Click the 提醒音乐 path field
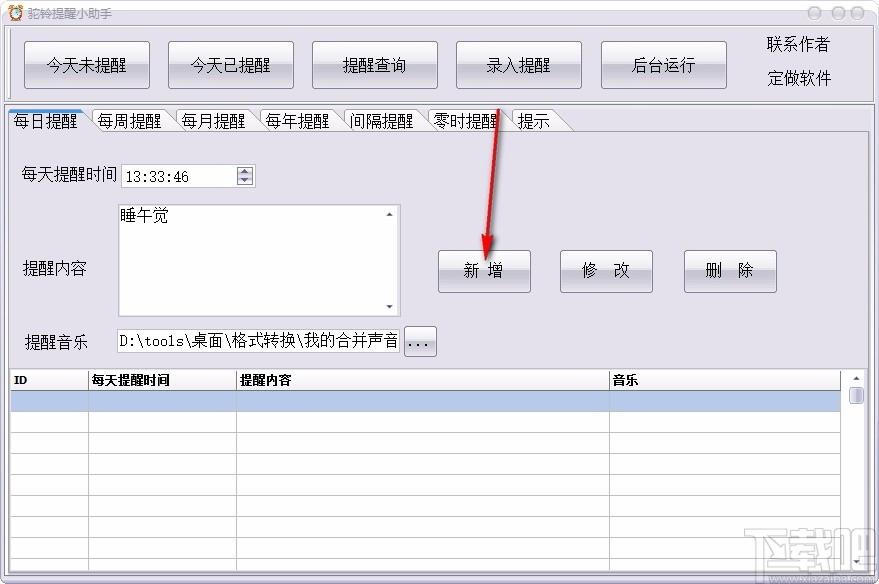The height and width of the screenshot is (584, 879). point(258,341)
